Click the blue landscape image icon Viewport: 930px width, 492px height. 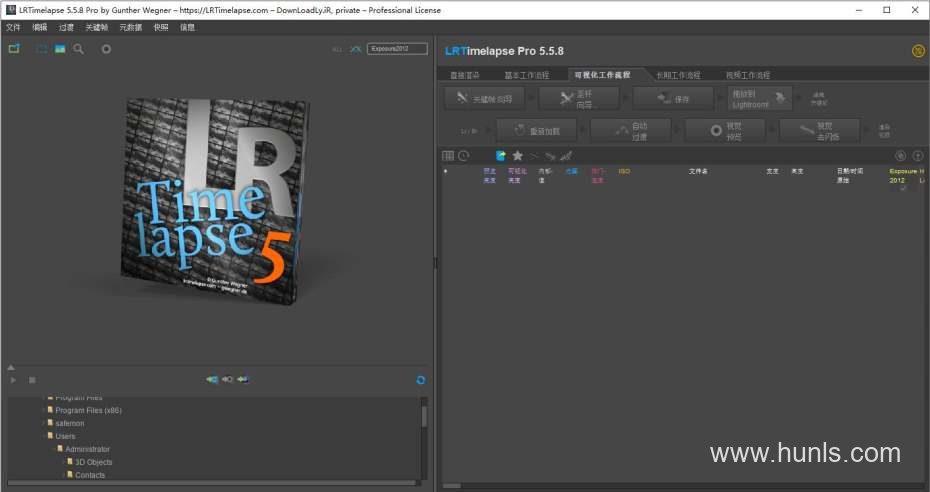pyautogui.click(x=60, y=49)
